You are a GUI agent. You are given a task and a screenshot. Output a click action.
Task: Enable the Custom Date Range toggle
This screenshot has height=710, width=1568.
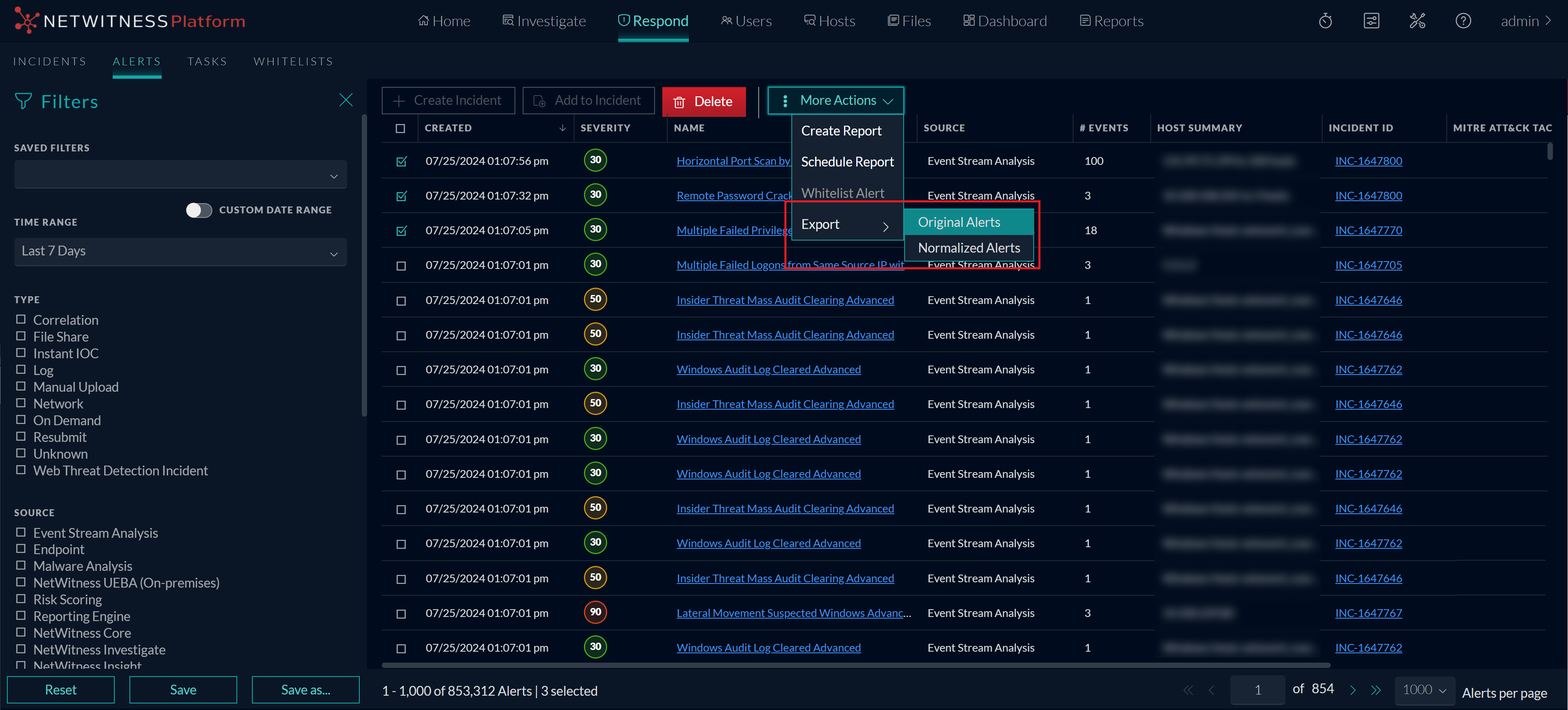pyautogui.click(x=198, y=210)
